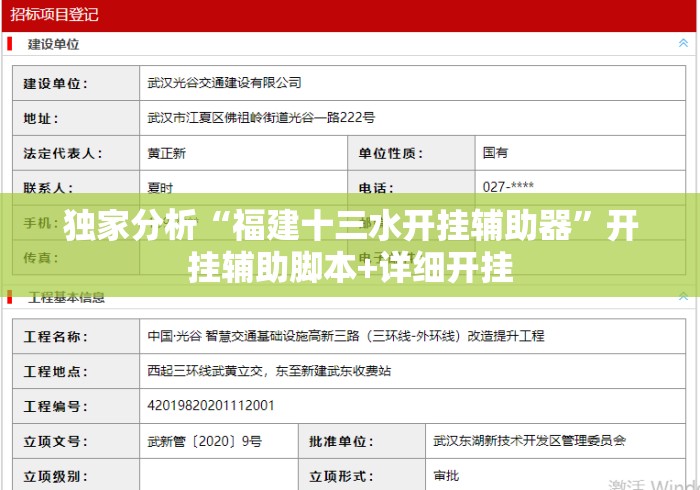Image resolution: width=700 pixels, height=490 pixels.
Task: Collapse the 建设单位 section with its chevron
Action: [x=683, y=43]
